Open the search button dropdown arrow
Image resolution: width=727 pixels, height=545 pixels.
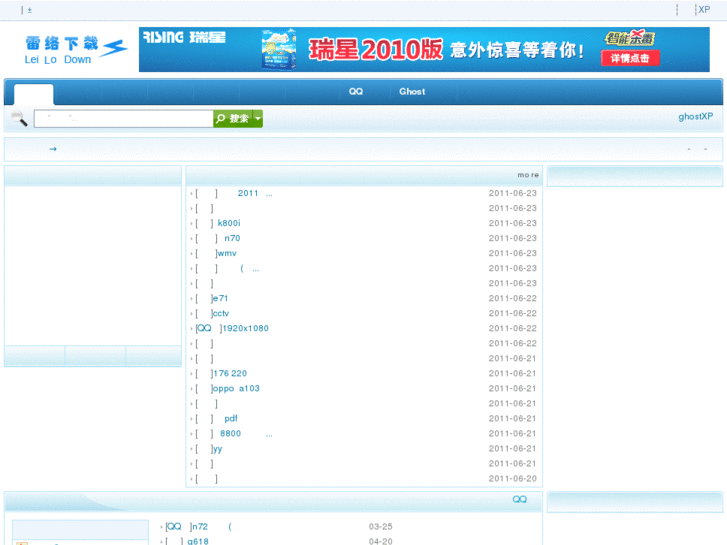click(258, 119)
